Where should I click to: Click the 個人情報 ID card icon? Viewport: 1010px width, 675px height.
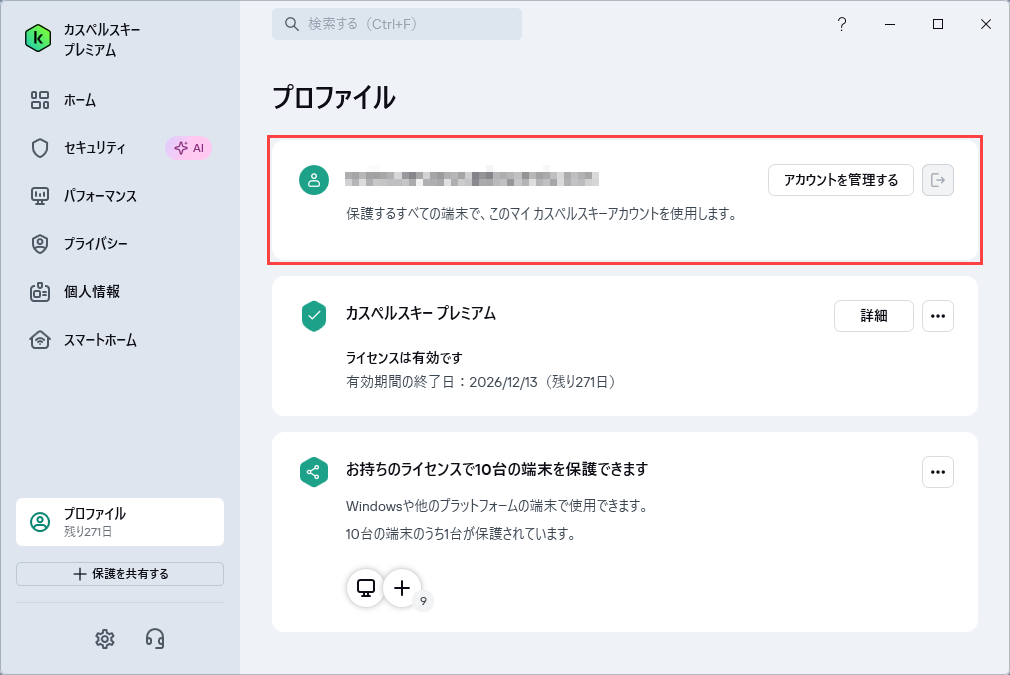point(40,292)
